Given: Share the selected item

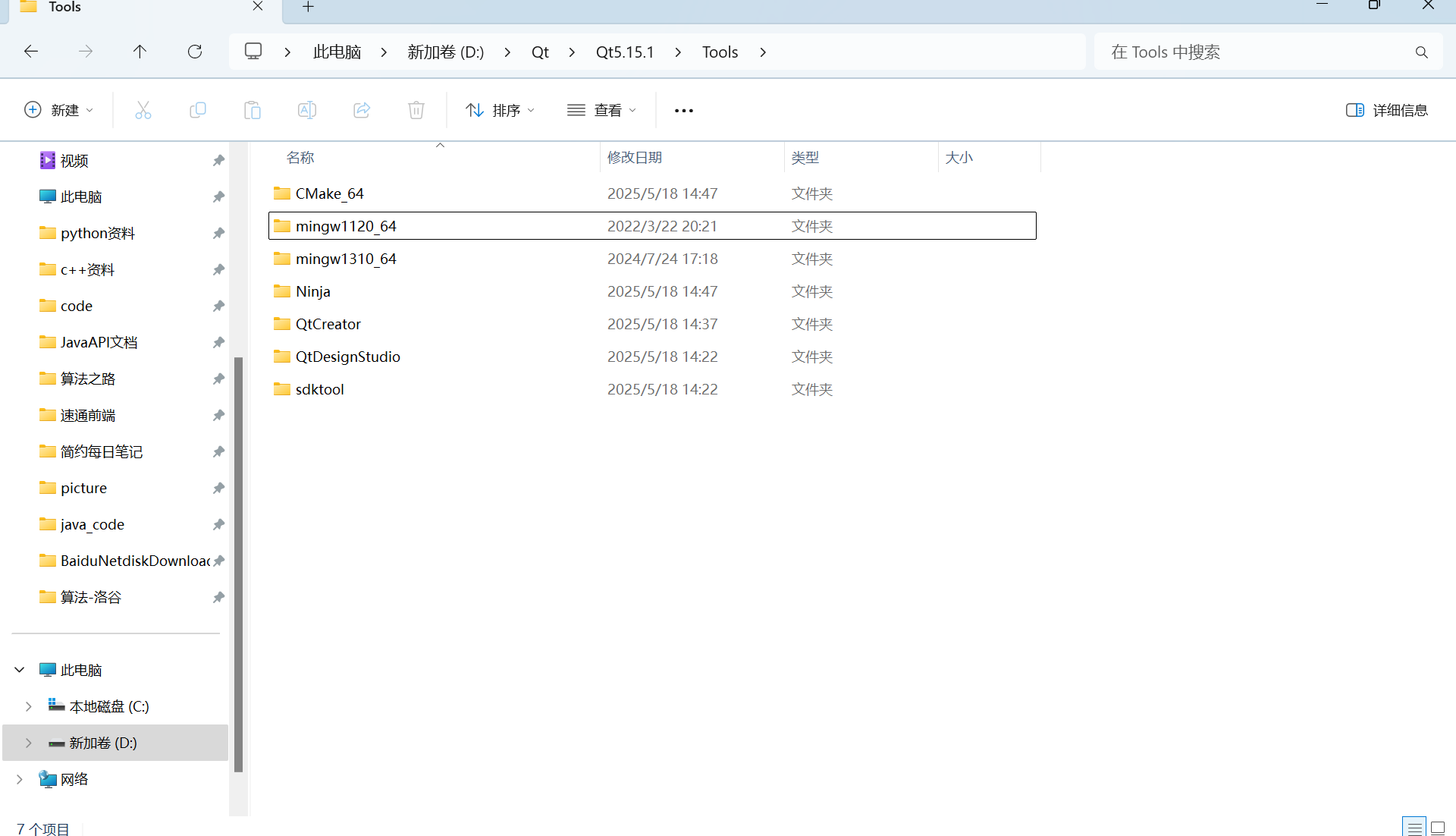Looking at the screenshot, I should (362, 110).
